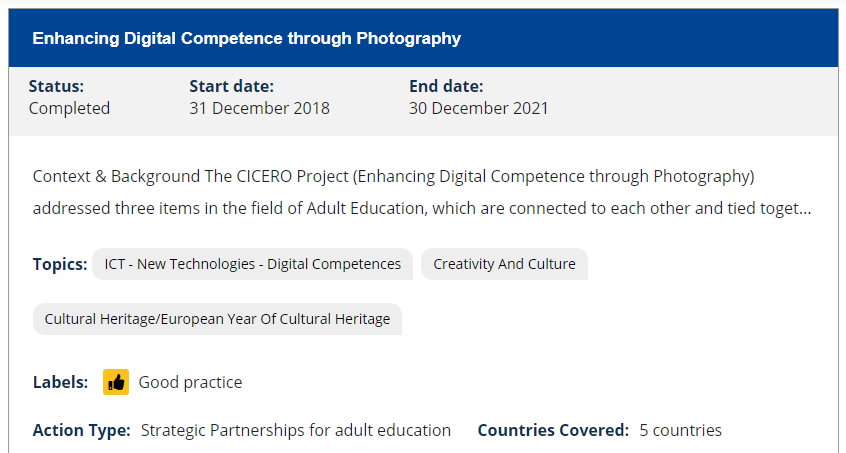Click the Strategic Partnerships for adult education text
The image size is (846, 453).
[296, 430]
